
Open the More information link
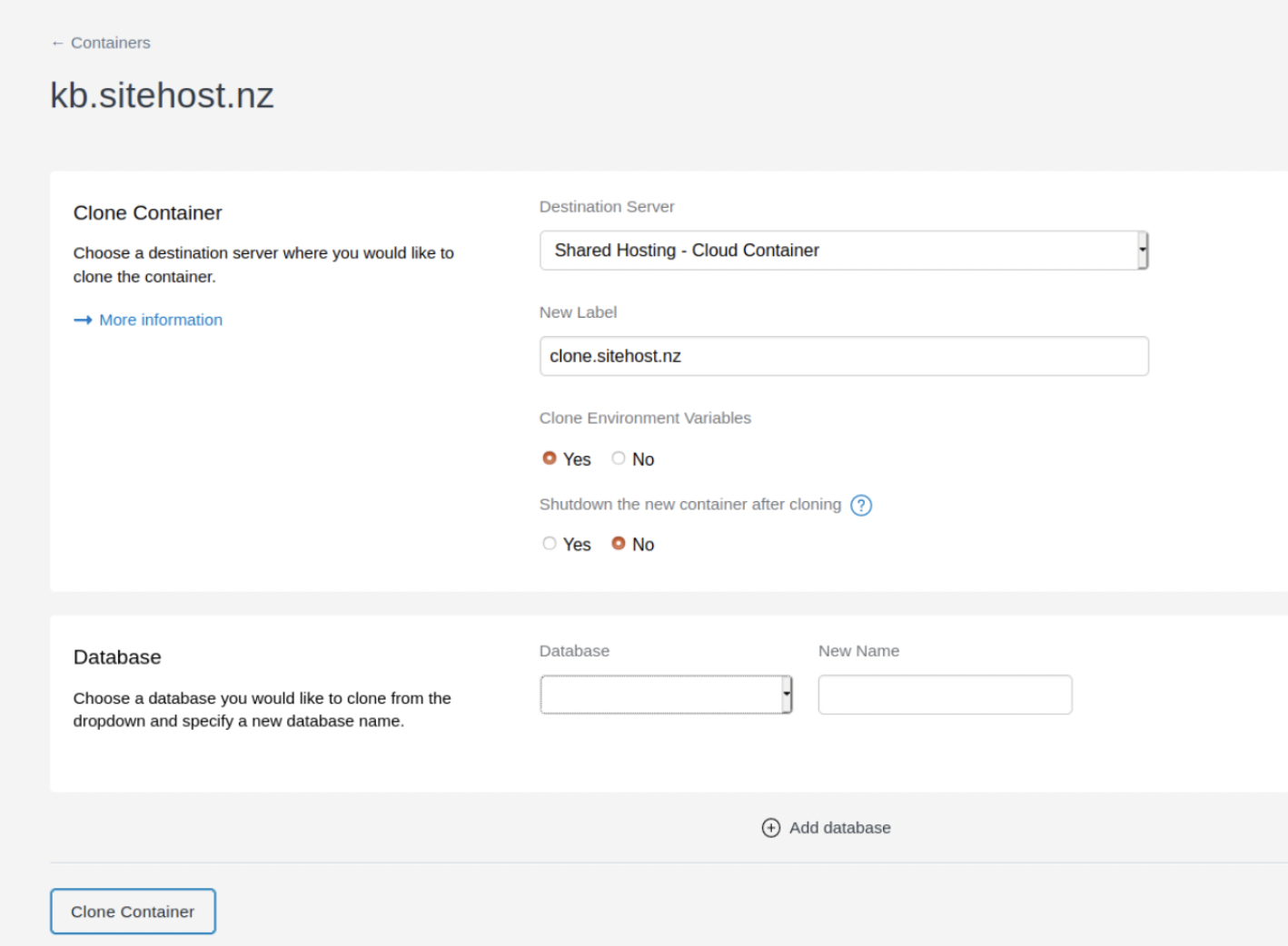tap(161, 320)
